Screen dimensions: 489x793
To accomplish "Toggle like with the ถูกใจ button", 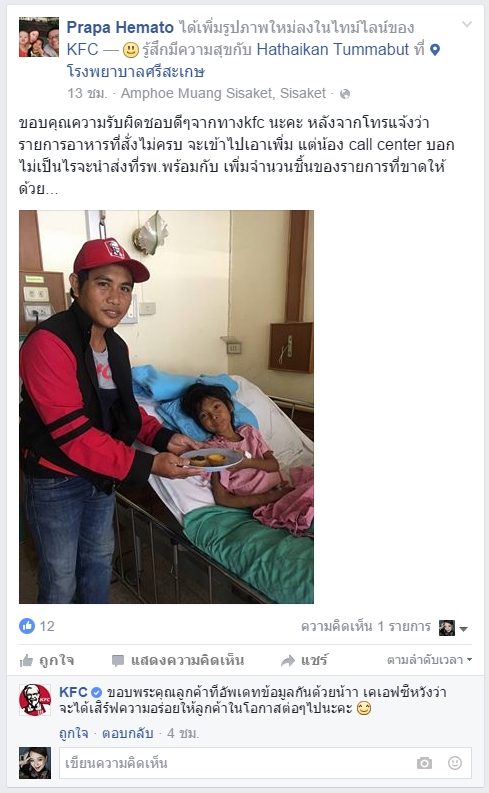I will point(47,660).
